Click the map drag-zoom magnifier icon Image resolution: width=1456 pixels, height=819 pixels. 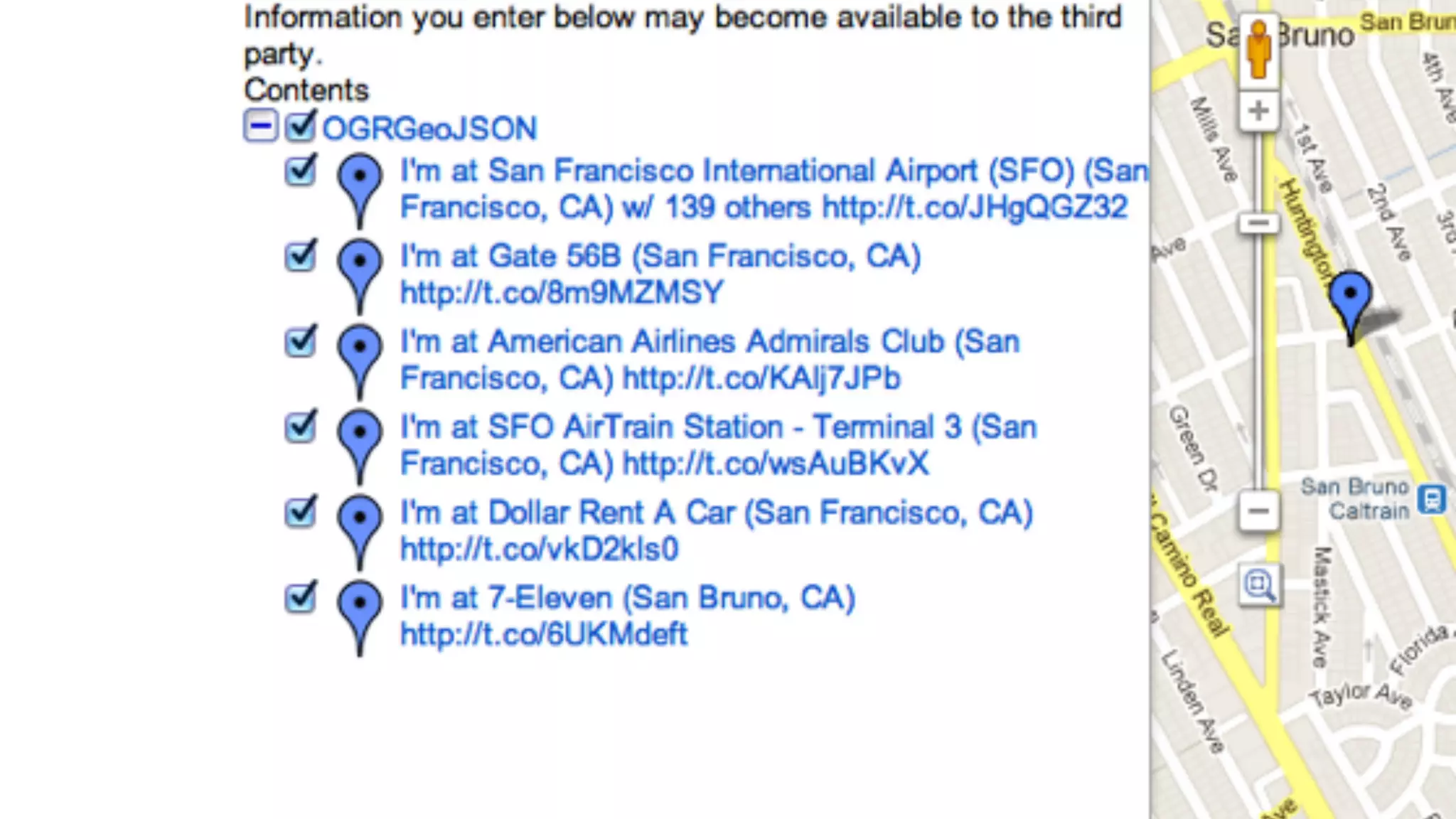(1259, 585)
